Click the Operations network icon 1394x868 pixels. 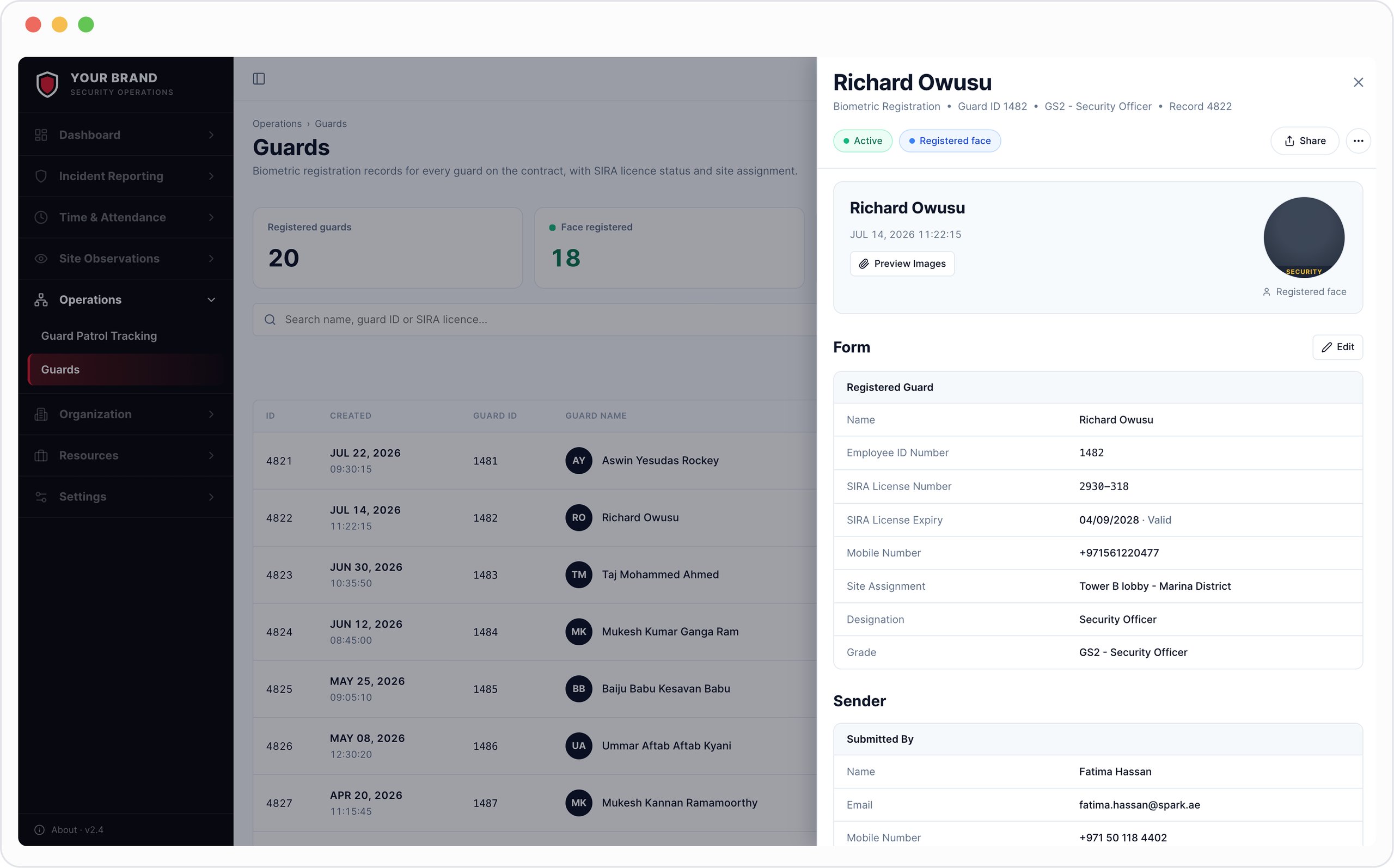41,299
